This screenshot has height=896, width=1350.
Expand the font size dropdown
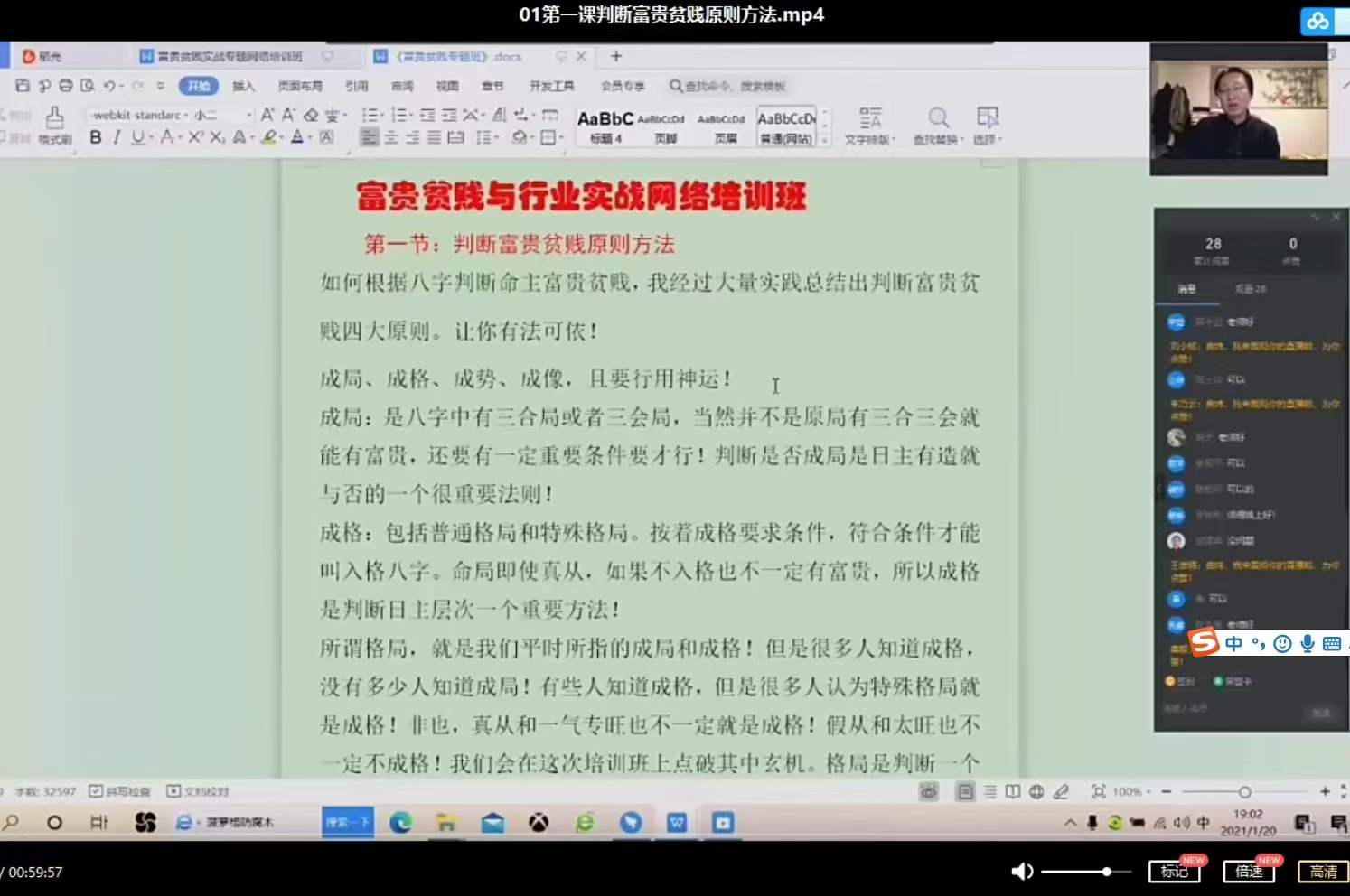[x=248, y=115]
